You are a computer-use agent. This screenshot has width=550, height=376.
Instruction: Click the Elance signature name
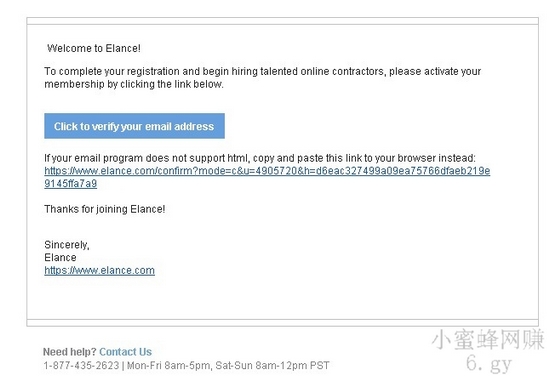pos(60,257)
